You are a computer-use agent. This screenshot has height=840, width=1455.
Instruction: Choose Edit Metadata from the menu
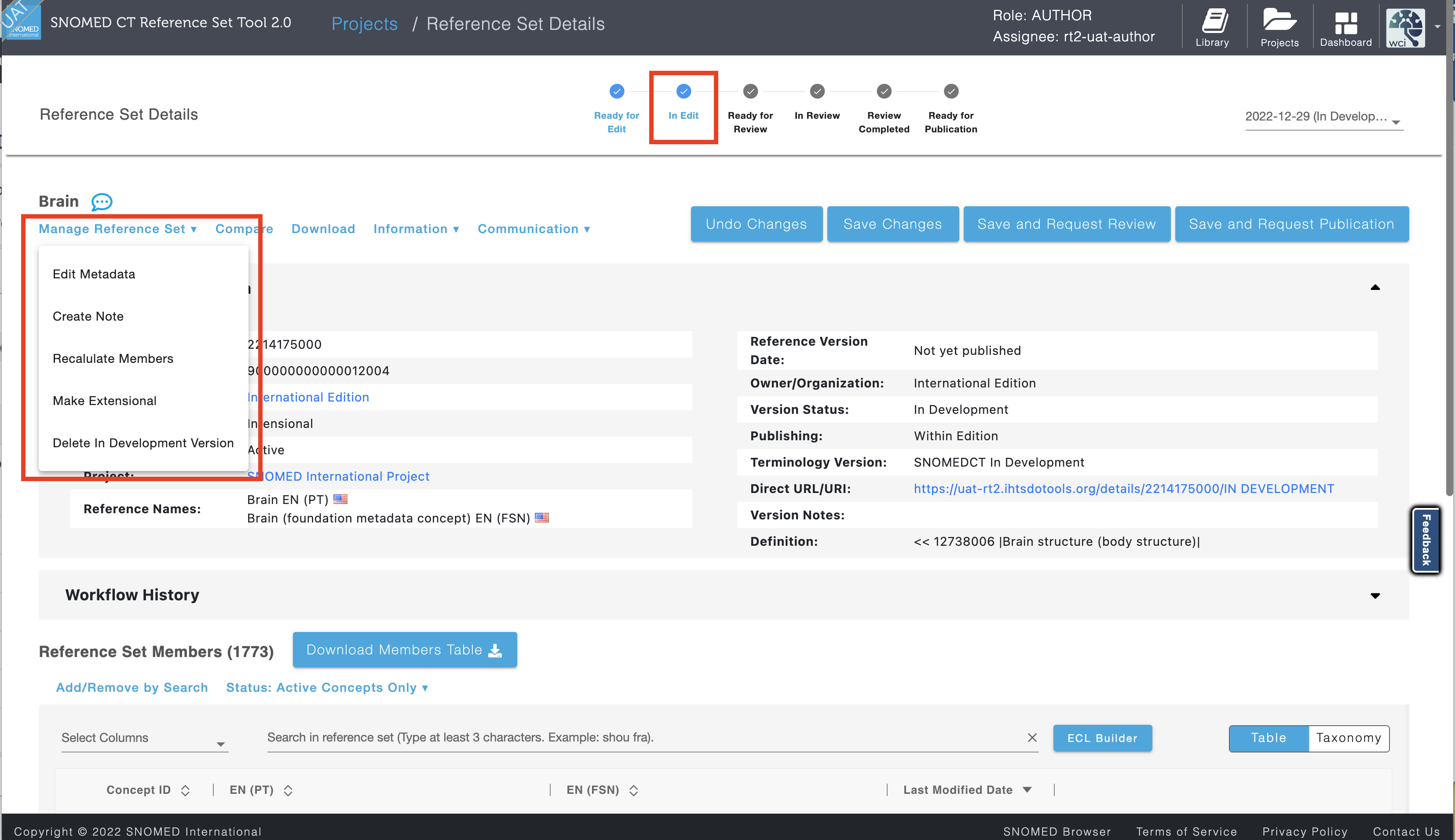point(144,274)
